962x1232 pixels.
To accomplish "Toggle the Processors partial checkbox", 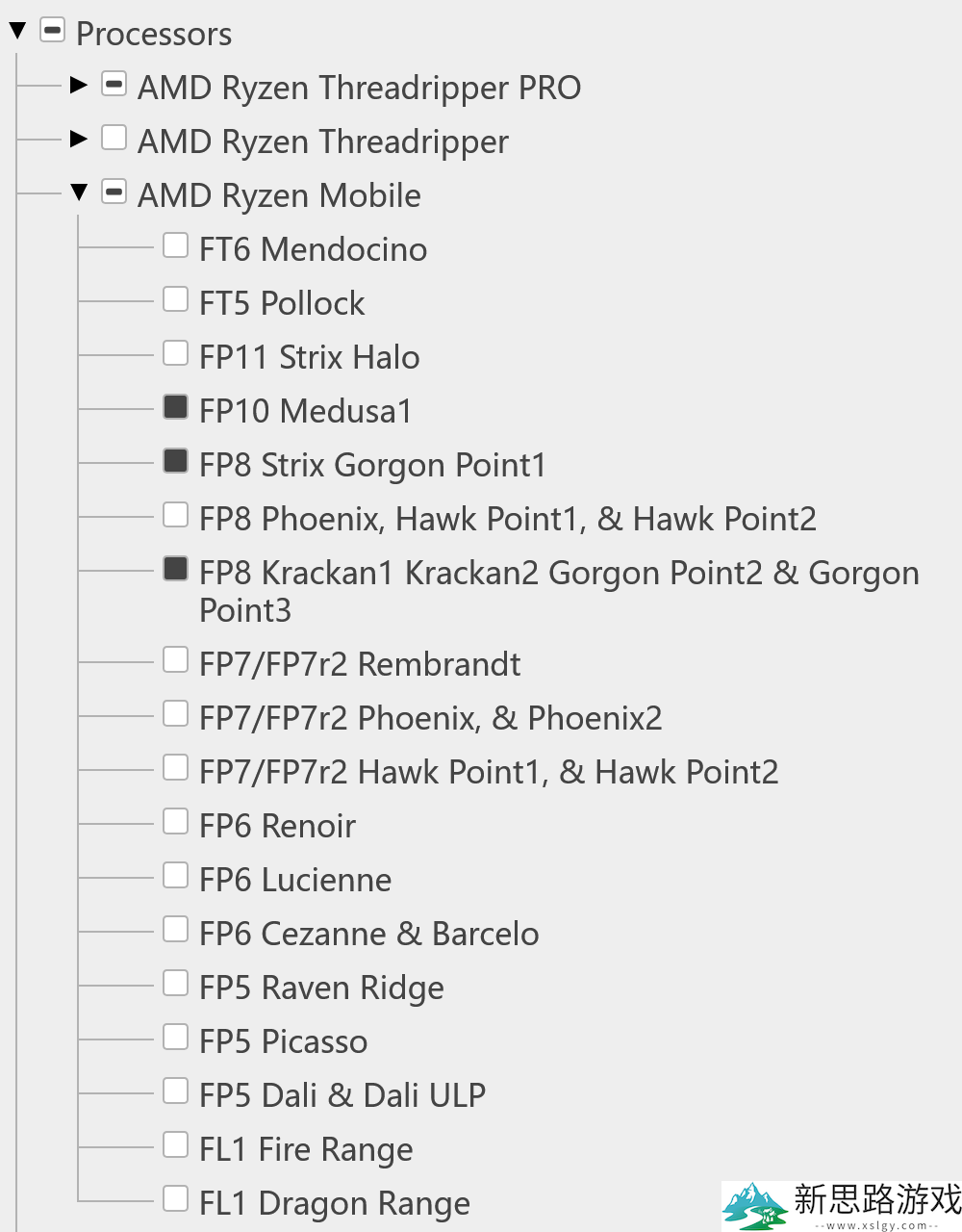I will tap(53, 31).
